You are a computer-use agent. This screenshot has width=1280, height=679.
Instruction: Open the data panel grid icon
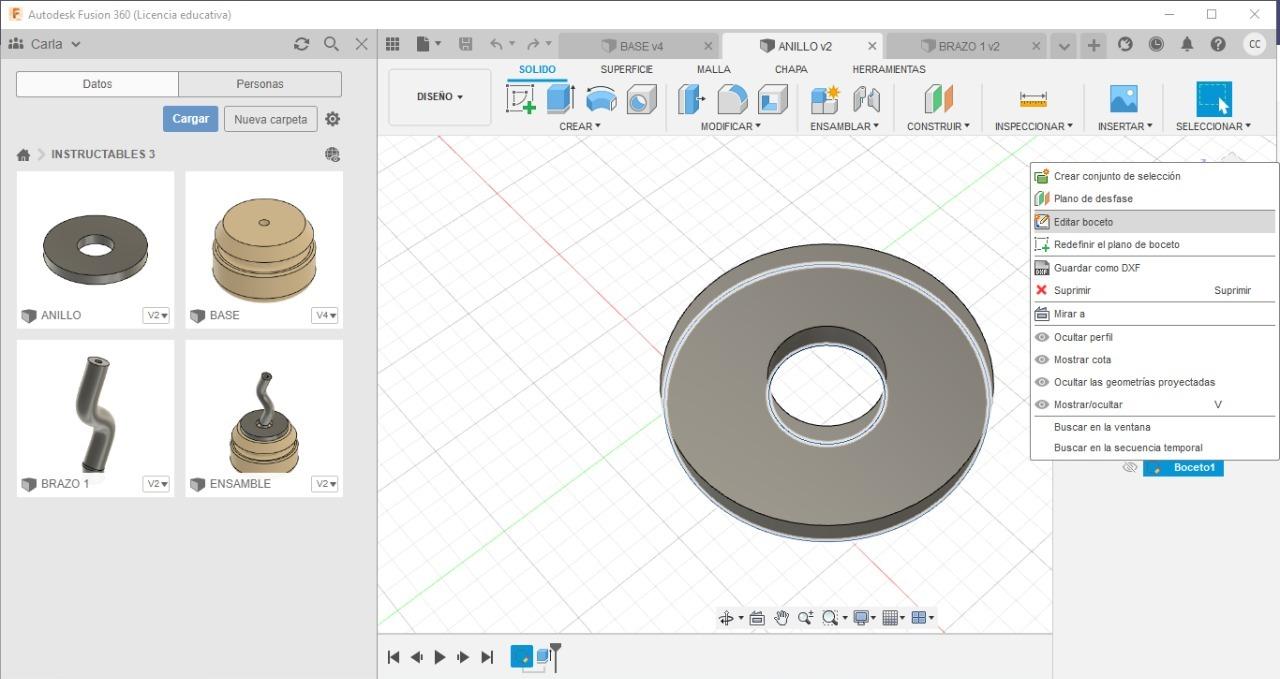pos(393,44)
